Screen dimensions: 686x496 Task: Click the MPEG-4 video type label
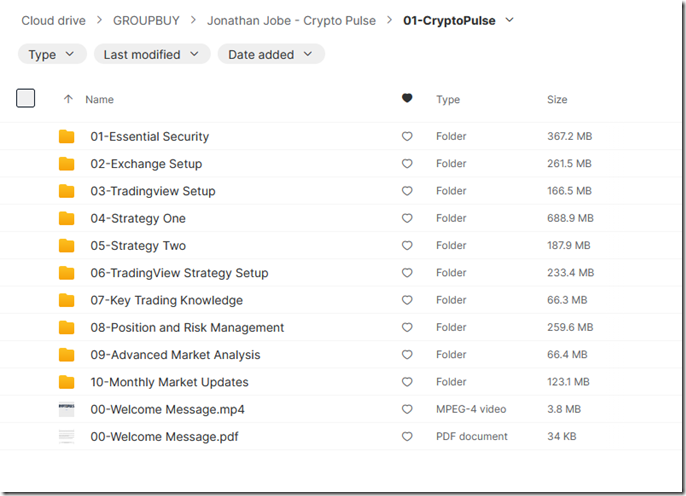point(471,409)
